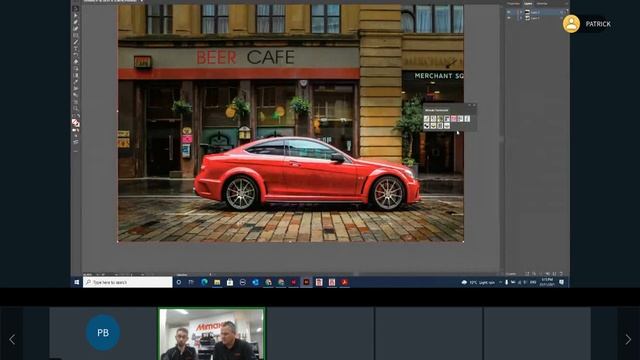Expand Layer 1 disclosure arrow

(x=521, y=18)
